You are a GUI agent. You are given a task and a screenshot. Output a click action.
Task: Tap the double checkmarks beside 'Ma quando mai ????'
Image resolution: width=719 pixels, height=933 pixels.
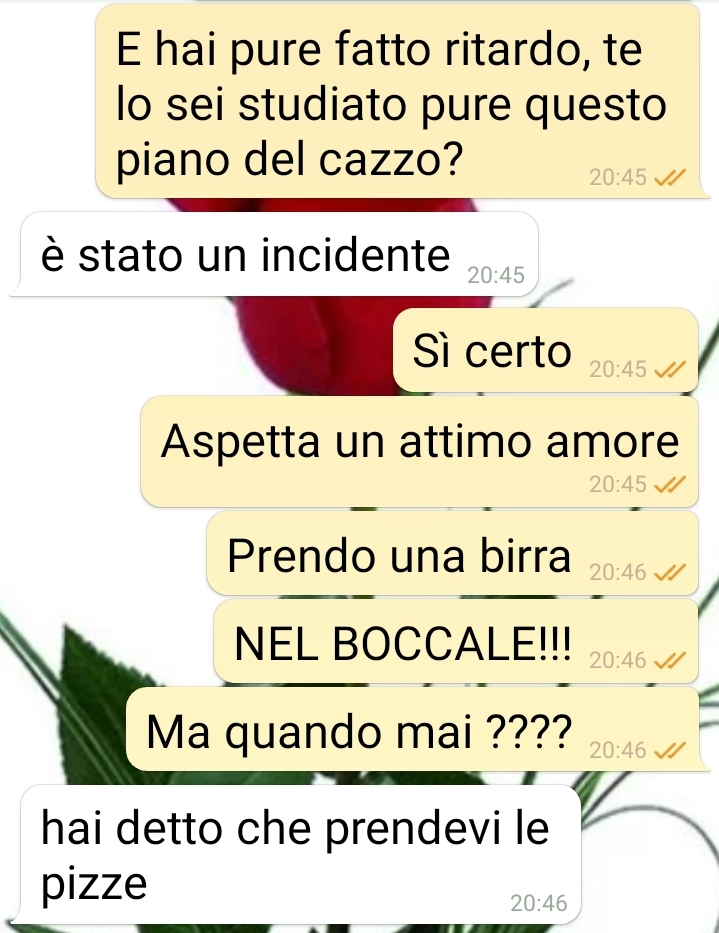670,751
